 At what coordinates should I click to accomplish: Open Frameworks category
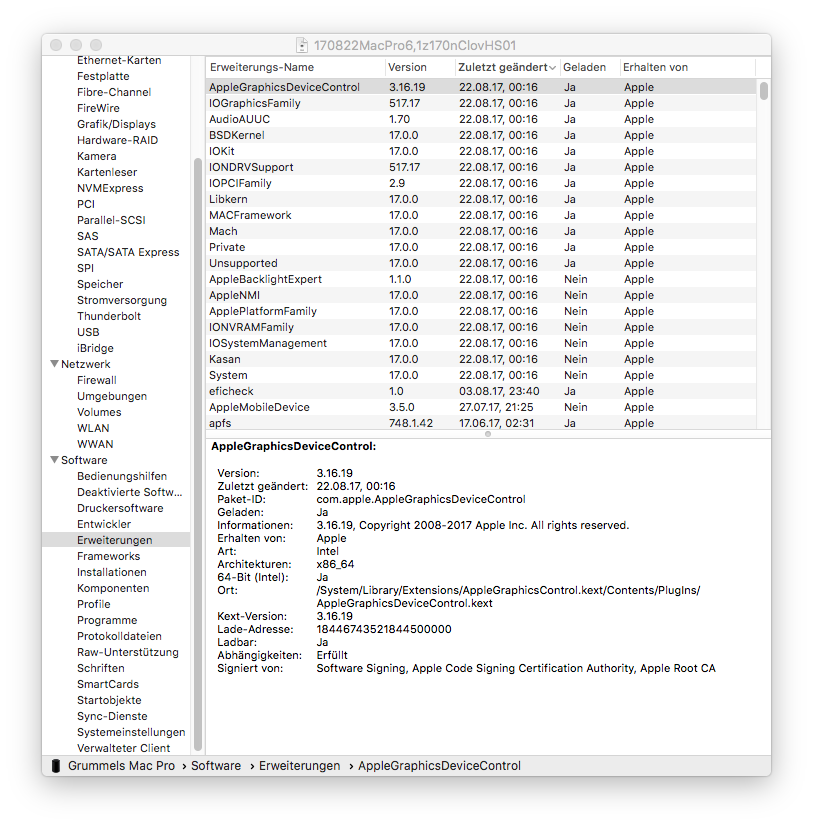[109, 556]
